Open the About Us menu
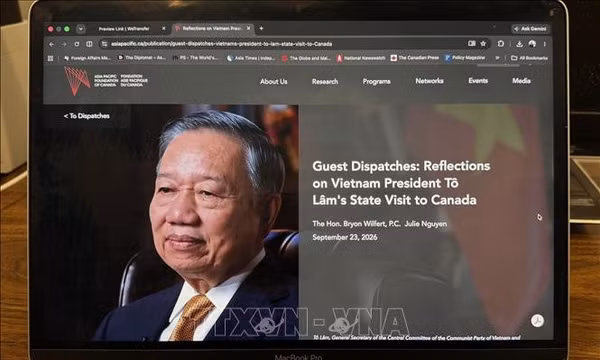600x360 pixels. [x=274, y=81]
